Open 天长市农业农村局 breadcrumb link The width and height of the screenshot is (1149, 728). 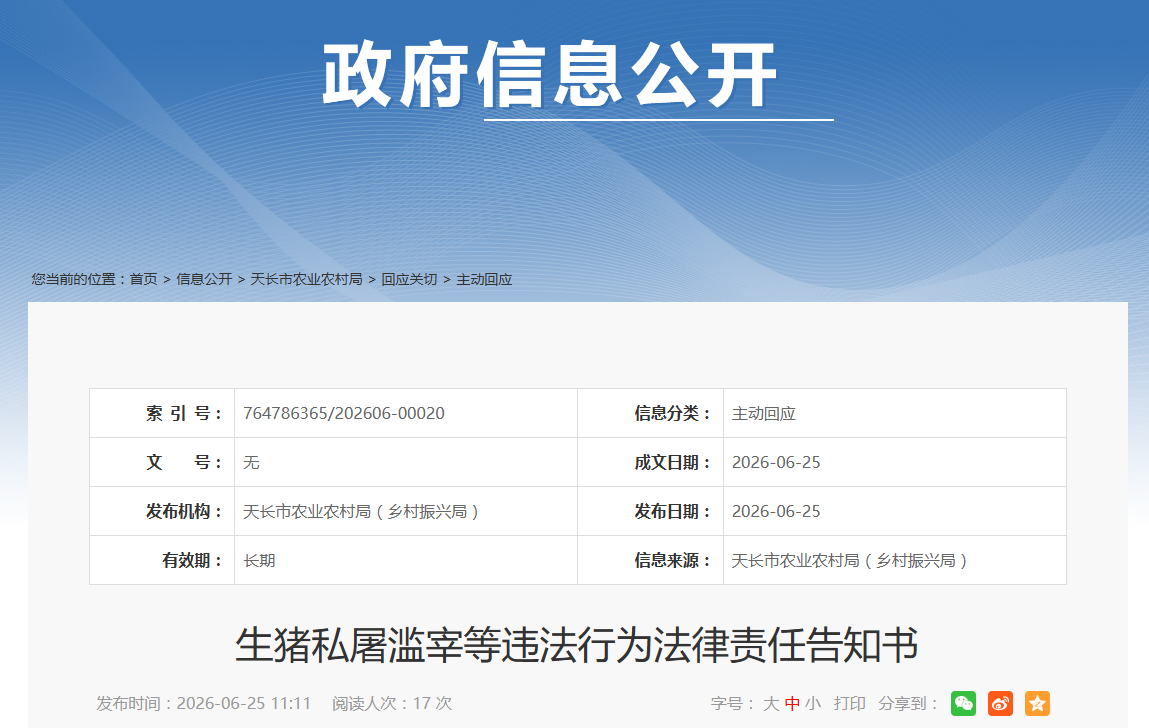(x=306, y=279)
